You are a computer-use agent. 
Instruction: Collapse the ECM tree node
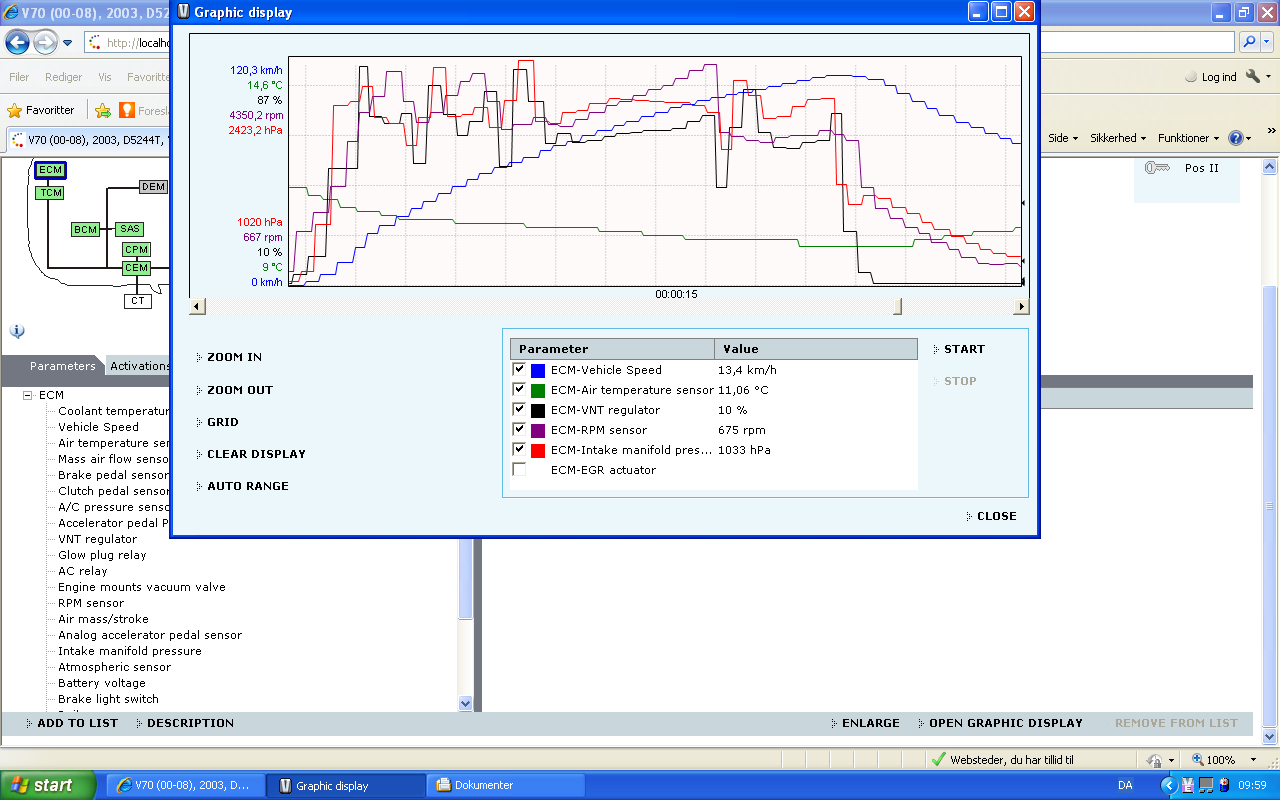[x=28, y=395]
